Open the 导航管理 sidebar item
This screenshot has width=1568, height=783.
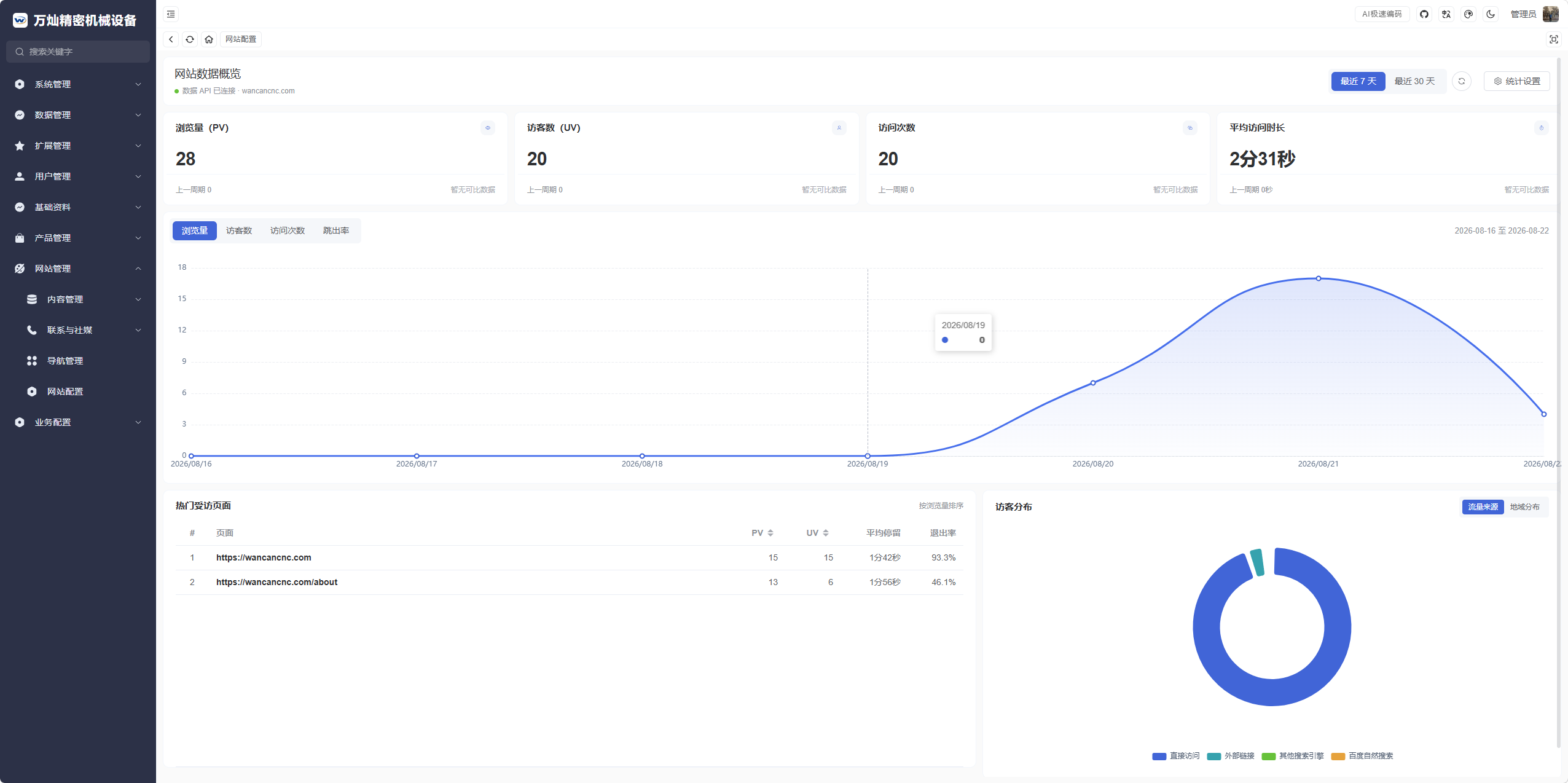pyautogui.click(x=78, y=361)
